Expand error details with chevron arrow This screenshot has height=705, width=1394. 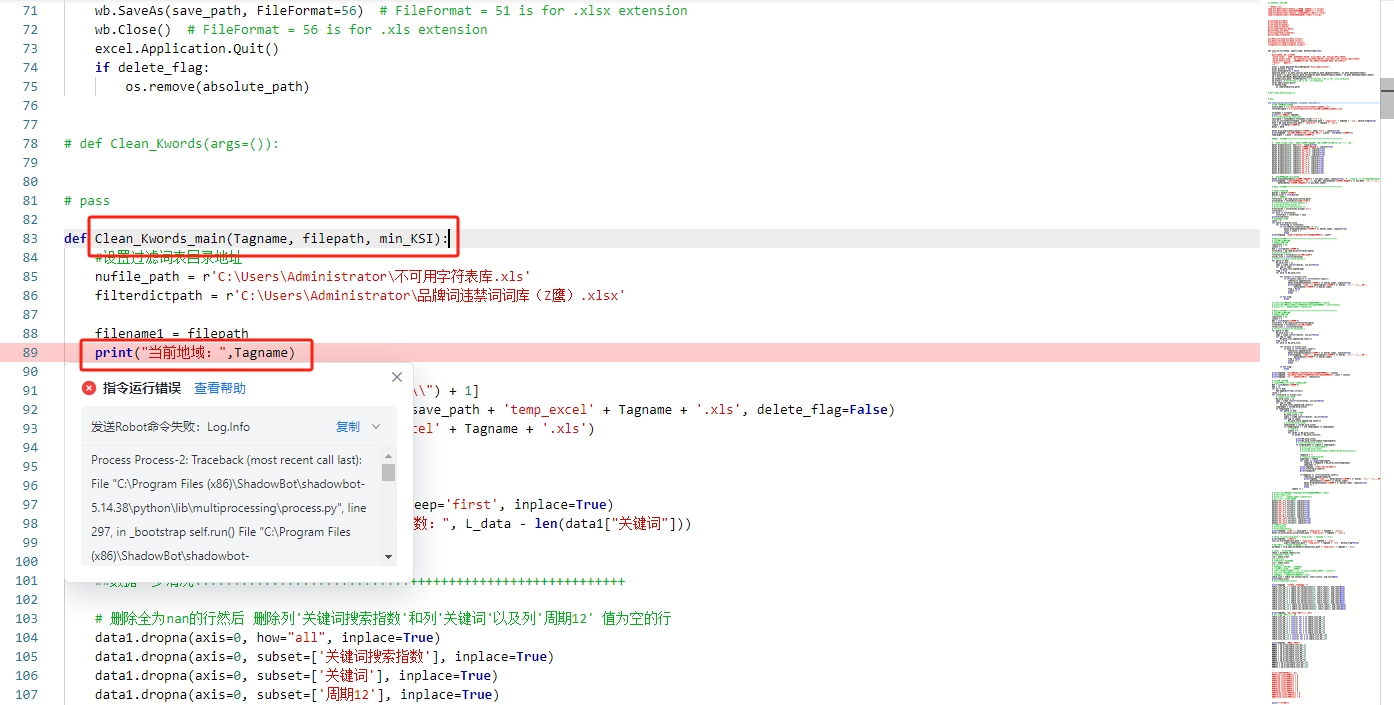coord(376,427)
